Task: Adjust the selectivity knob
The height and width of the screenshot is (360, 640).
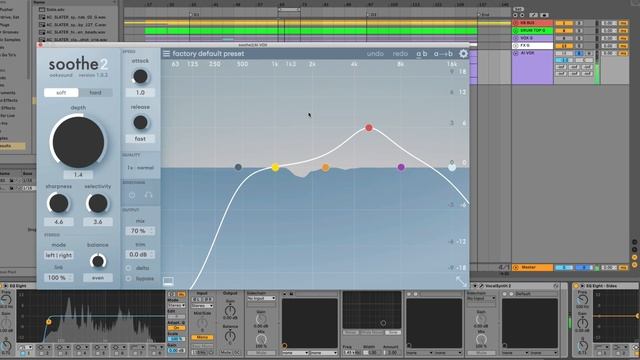Action: pyautogui.click(x=98, y=203)
